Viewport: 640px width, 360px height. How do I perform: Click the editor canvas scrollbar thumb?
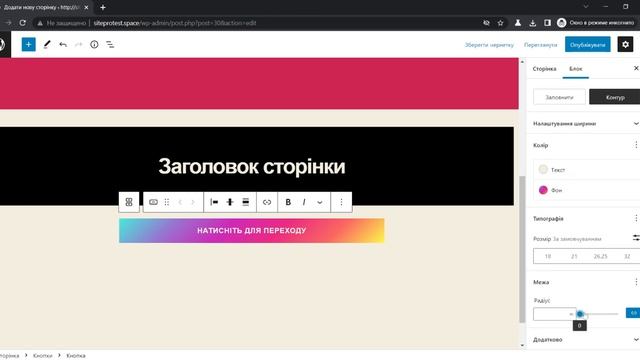522,249
